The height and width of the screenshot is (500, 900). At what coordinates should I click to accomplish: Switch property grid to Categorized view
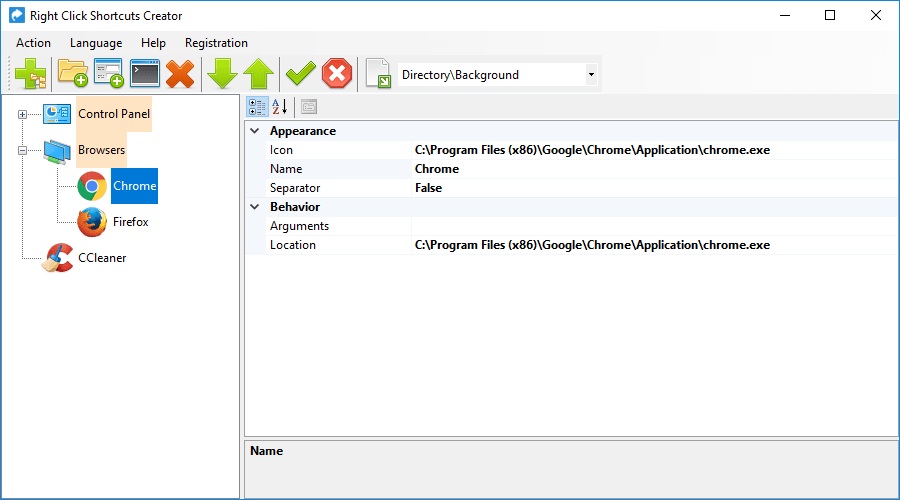(257, 107)
